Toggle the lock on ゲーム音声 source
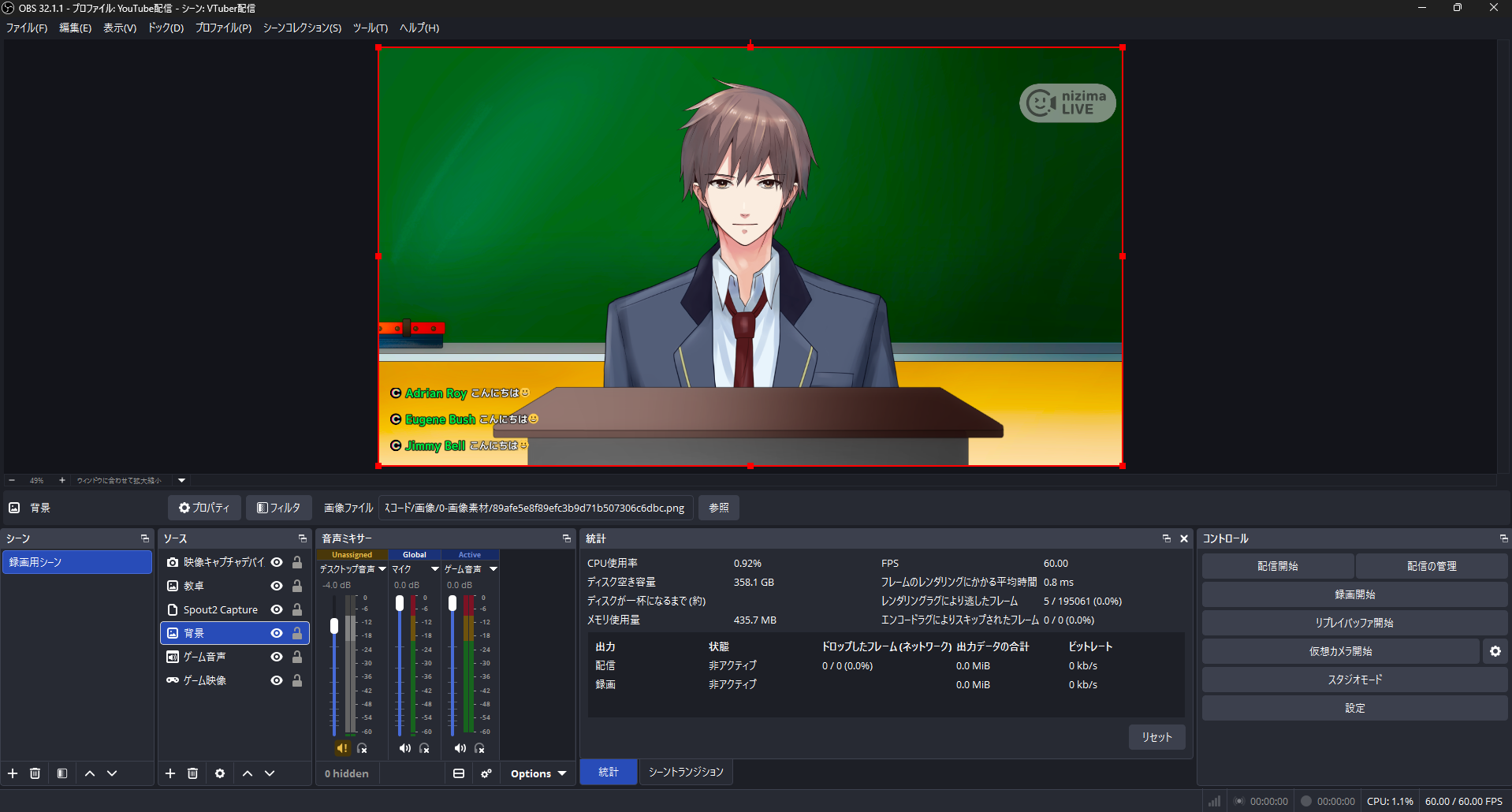This screenshot has height=812, width=1512. point(297,657)
